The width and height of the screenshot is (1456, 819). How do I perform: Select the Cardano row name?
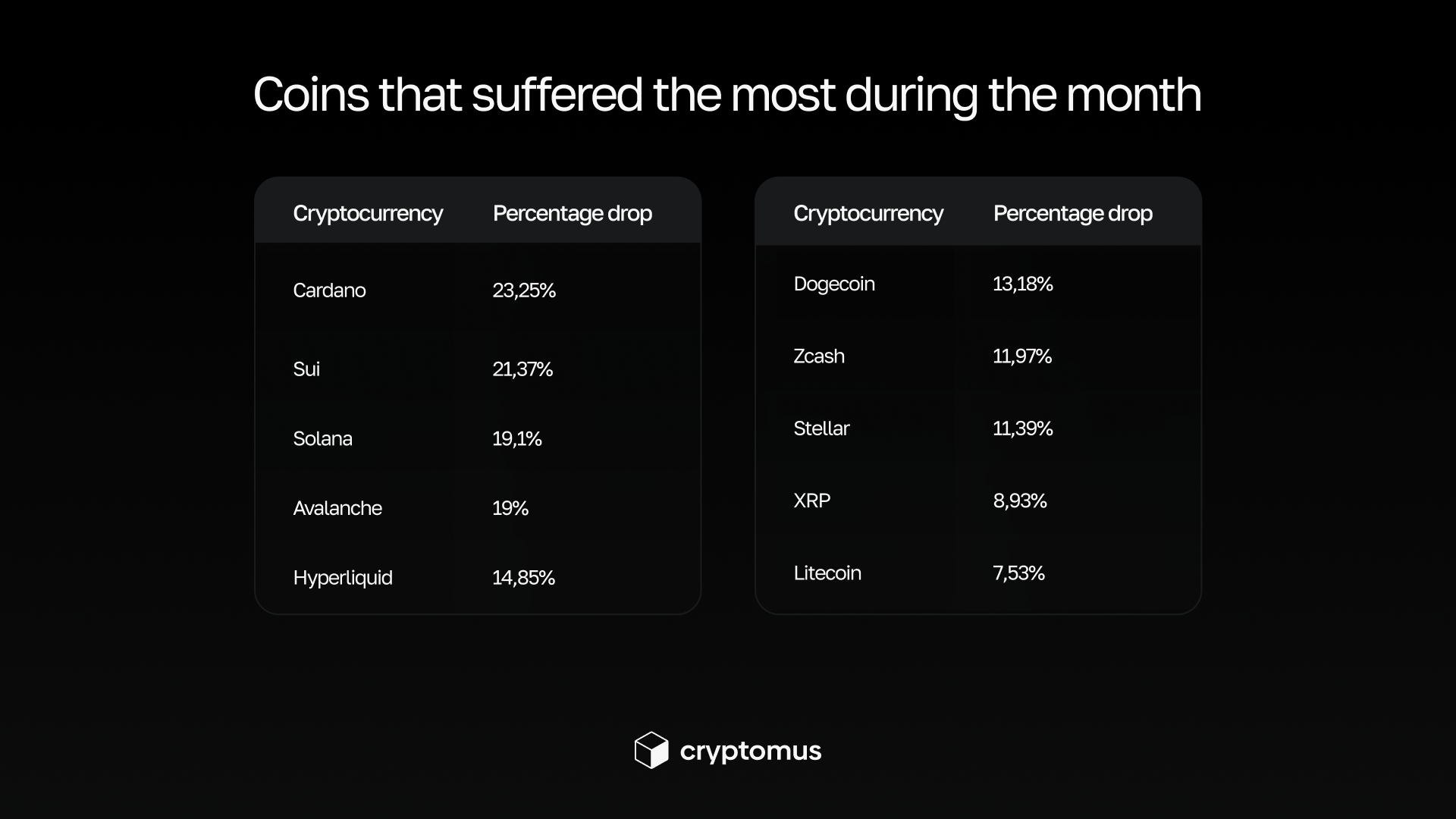[329, 290]
